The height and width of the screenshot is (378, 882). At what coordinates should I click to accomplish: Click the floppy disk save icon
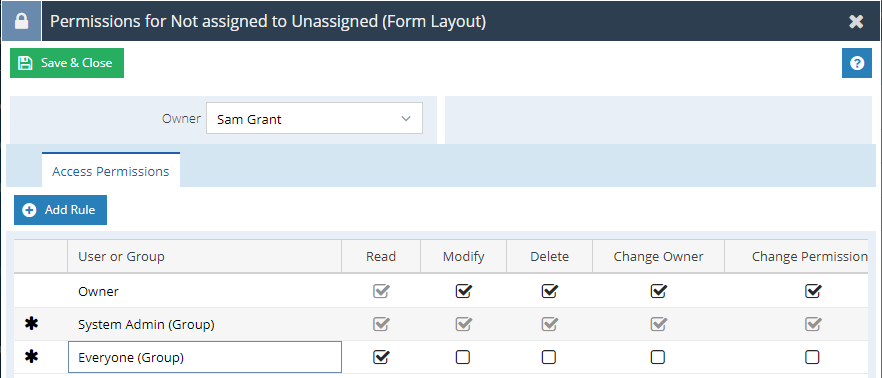[25, 63]
